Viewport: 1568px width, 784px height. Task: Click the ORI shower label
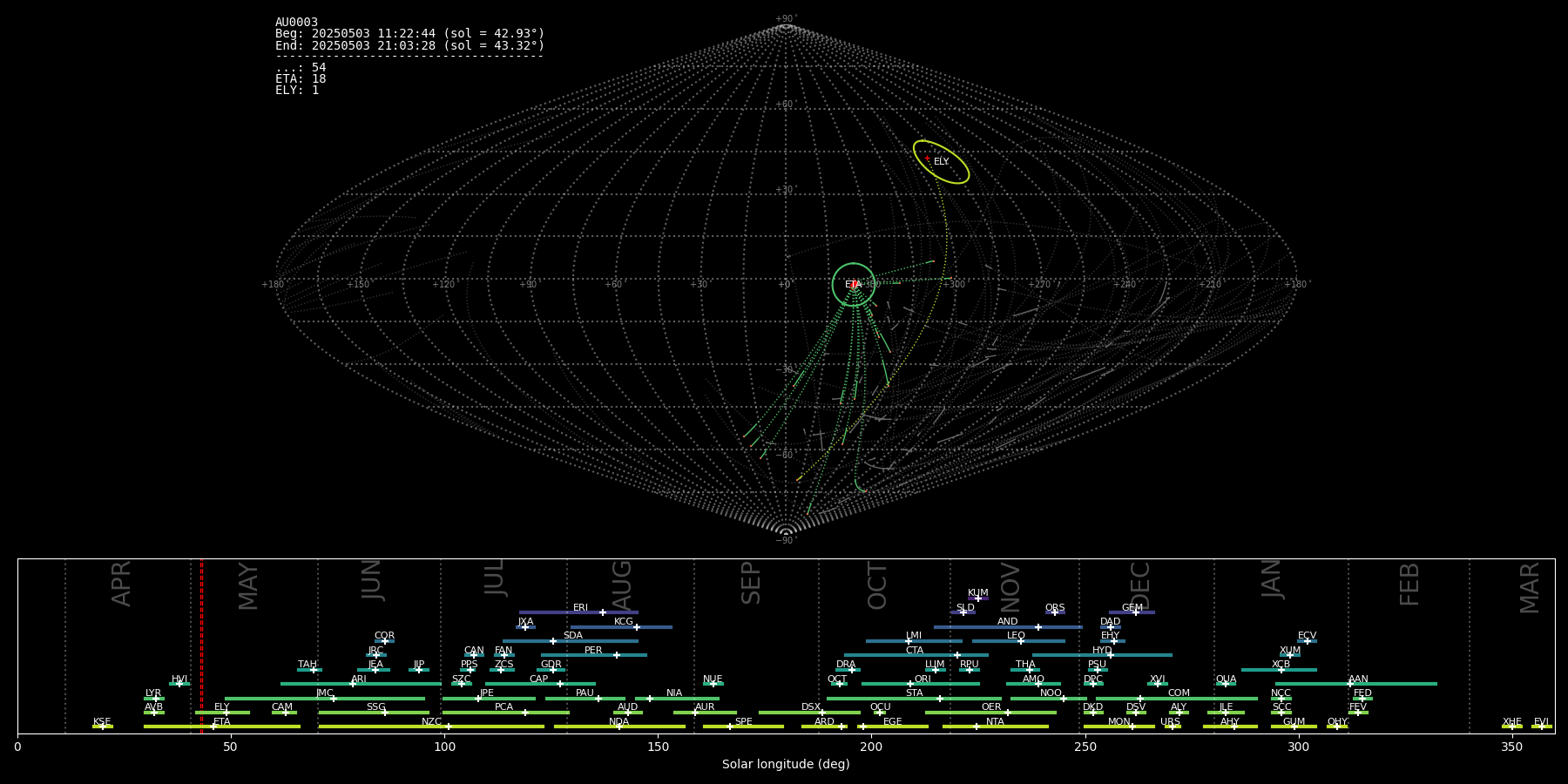pyautogui.click(x=923, y=679)
